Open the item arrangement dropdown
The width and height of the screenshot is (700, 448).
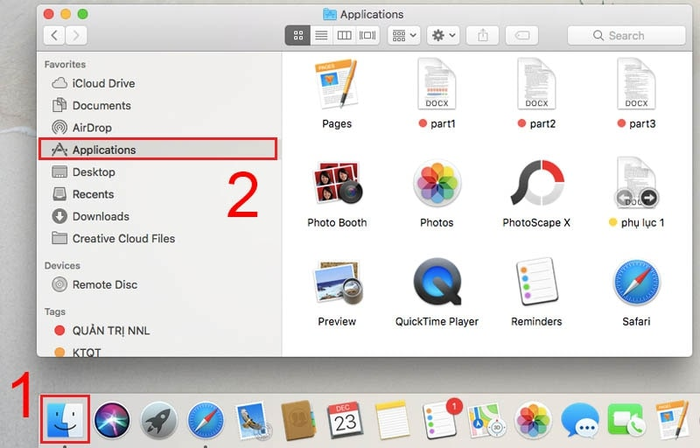[x=404, y=35]
